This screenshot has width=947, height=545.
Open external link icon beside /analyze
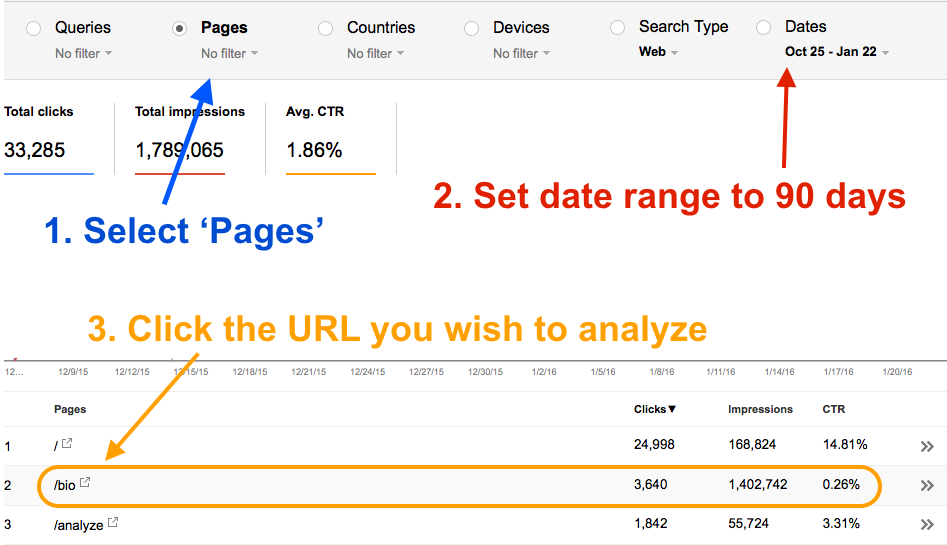[113, 522]
